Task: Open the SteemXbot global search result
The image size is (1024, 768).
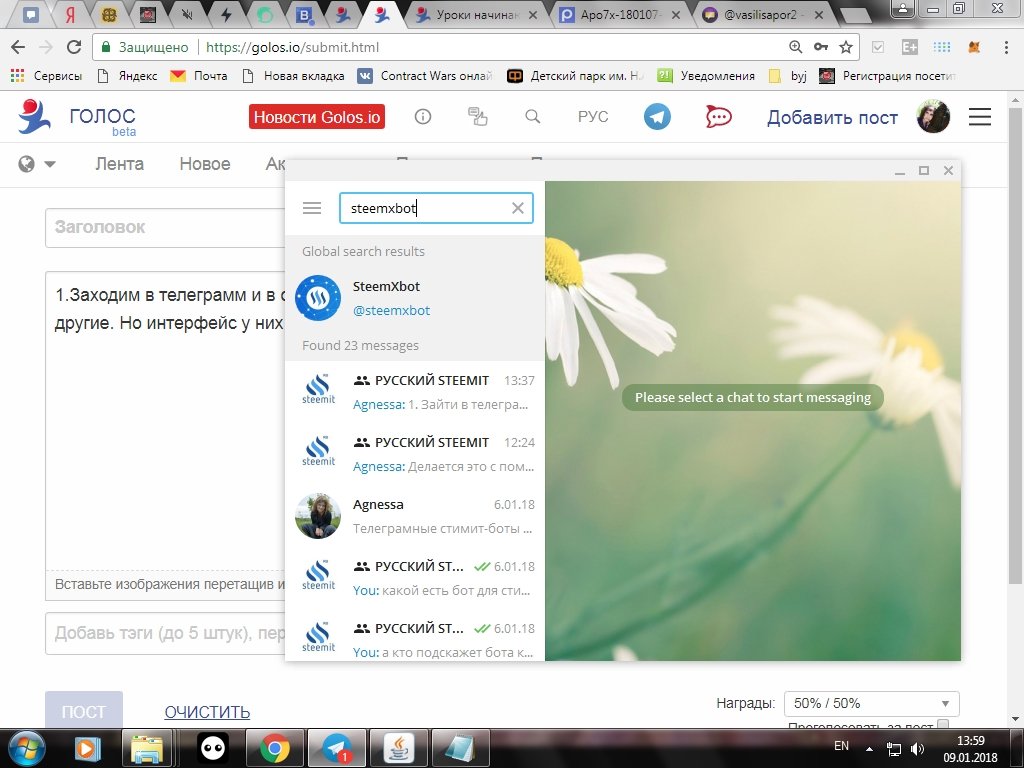Action: pos(415,298)
